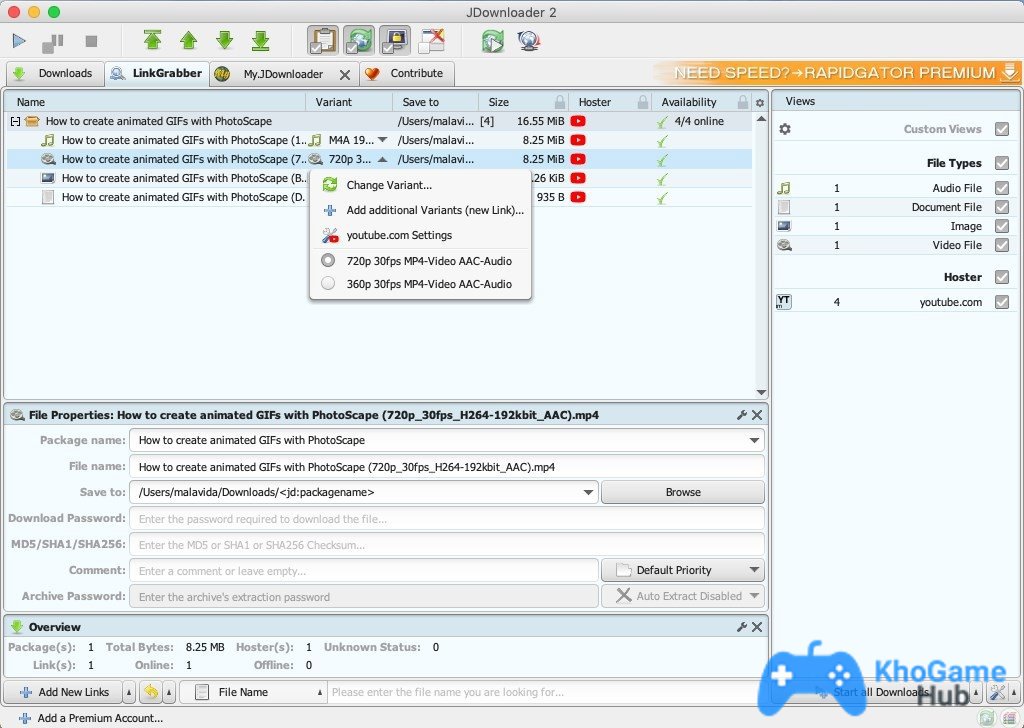
Task: Choose Change Variant from the context menu
Action: [x=388, y=184]
